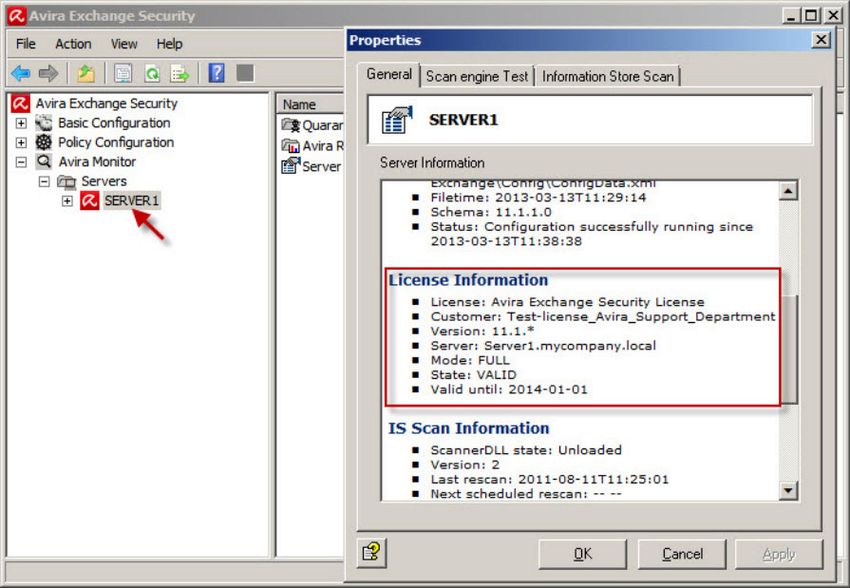The width and height of the screenshot is (850, 588).
Task: Click the IS Scan Information heading
Action: pyautogui.click(x=469, y=428)
